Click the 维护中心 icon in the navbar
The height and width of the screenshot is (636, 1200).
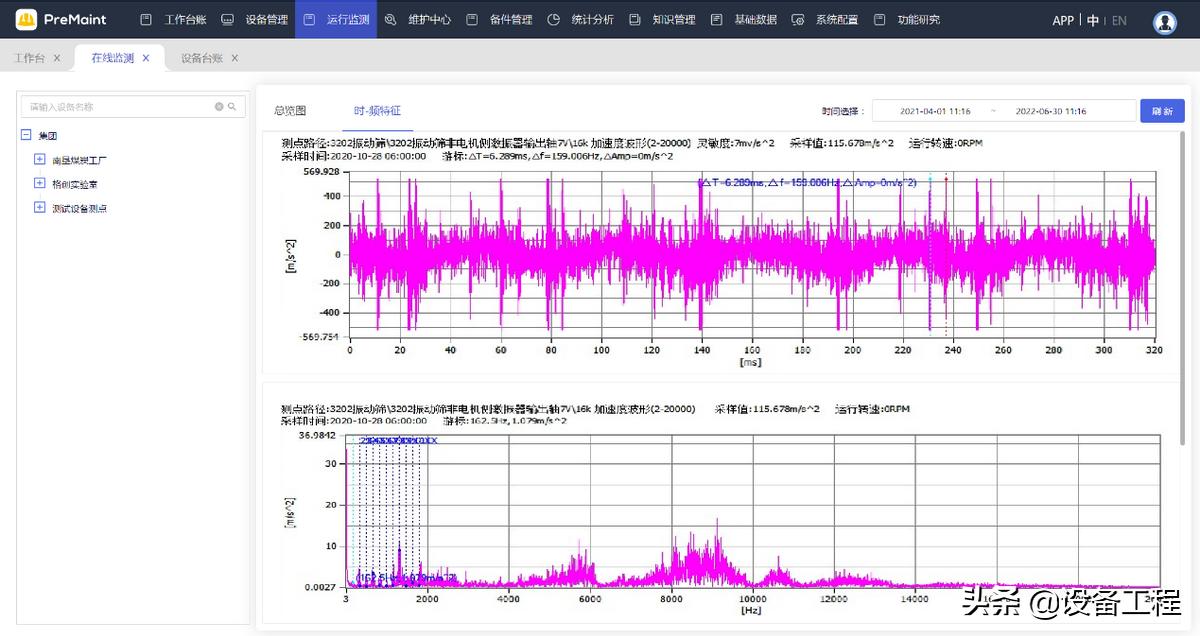[390, 20]
